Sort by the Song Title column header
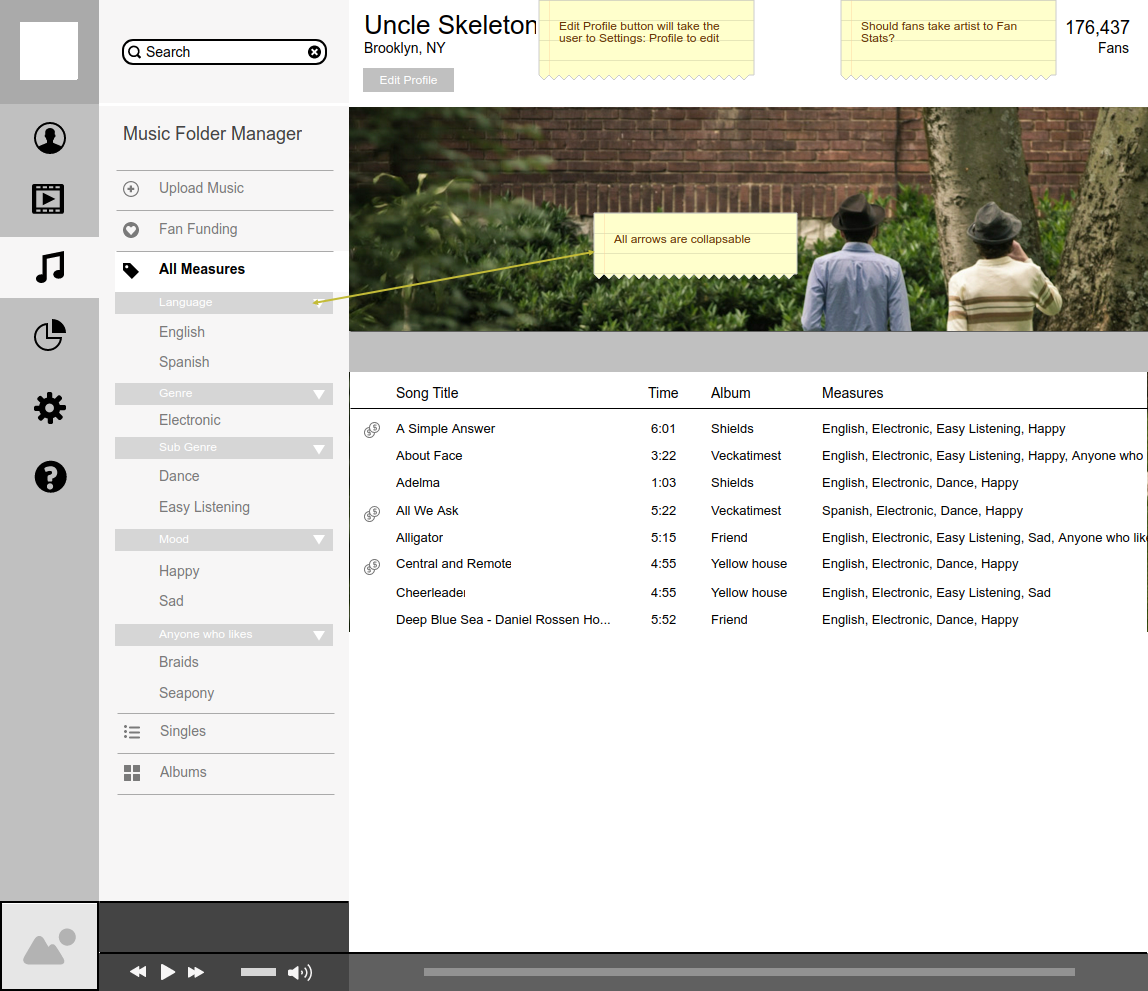The image size is (1148, 991). point(427,393)
